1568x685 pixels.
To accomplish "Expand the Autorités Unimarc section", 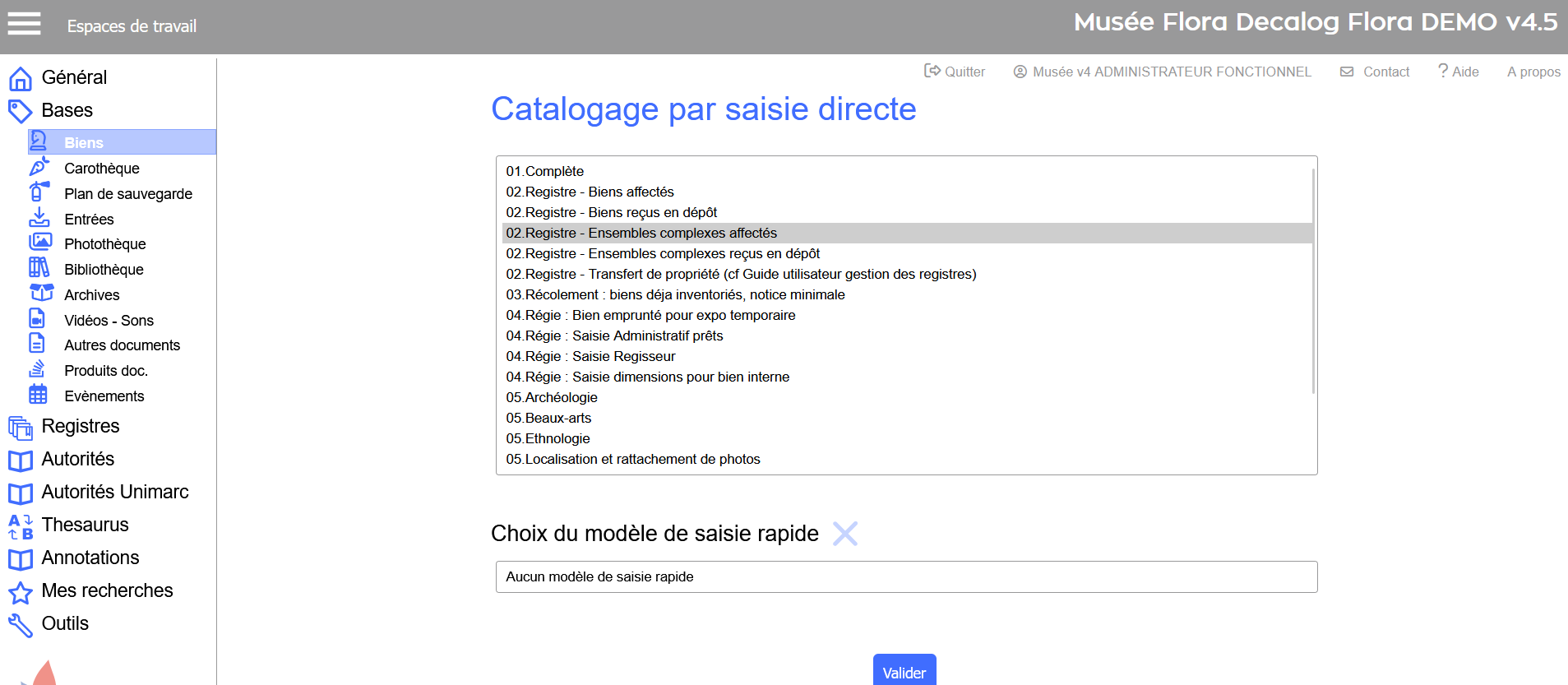I will [x=115, y=492].
